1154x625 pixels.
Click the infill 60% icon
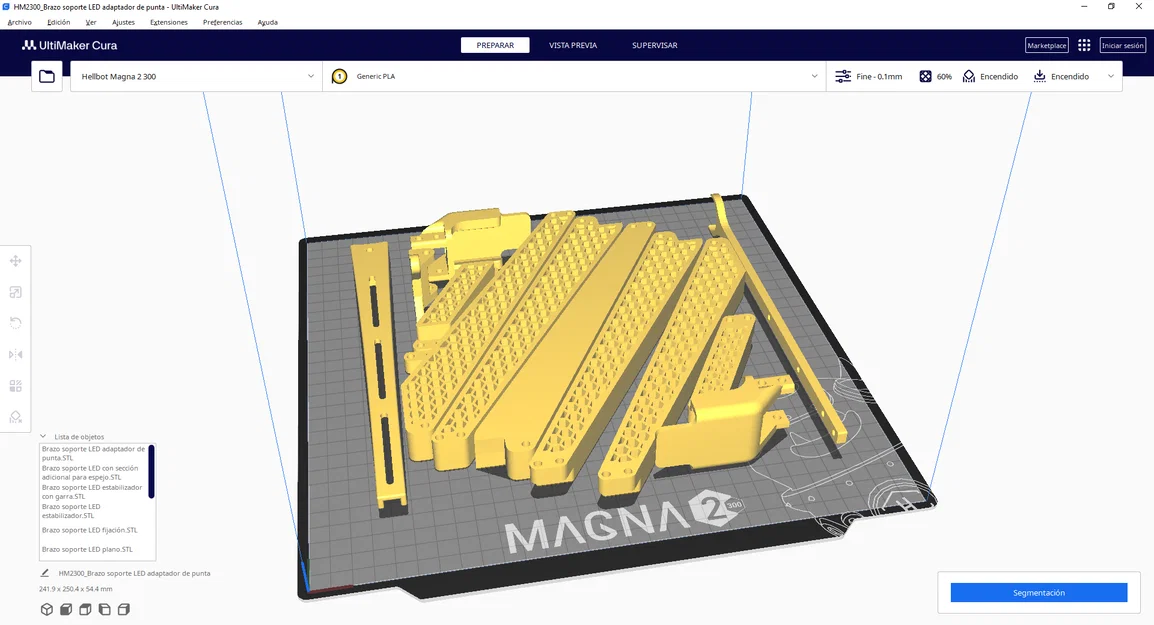925,77
